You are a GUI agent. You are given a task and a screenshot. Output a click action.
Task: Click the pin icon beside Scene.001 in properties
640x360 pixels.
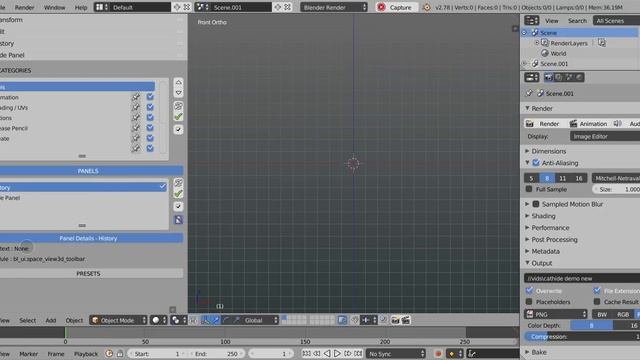point(529,93)
